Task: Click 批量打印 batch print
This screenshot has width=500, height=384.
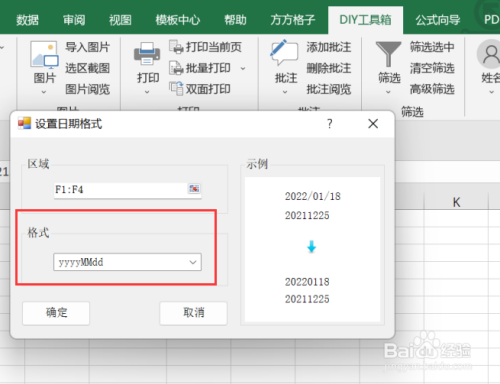Action: coord(200,68)
